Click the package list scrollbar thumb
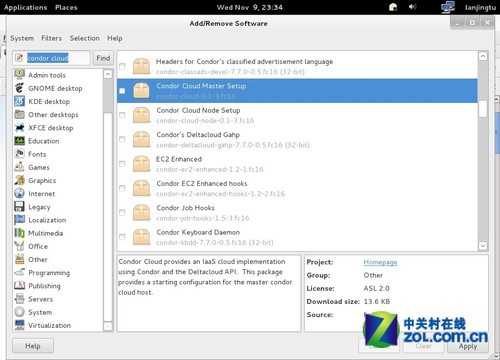This screenshot has height=360, width=500. [482, 109]
